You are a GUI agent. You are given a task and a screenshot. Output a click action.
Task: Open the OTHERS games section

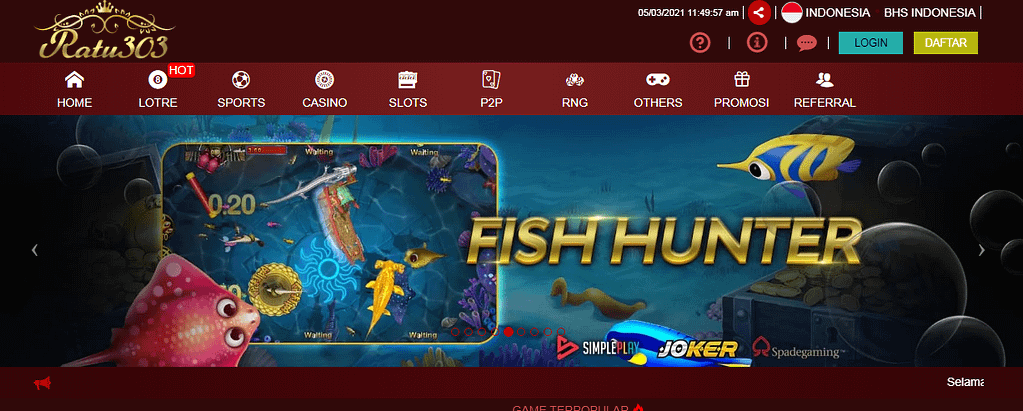(658, 90)
